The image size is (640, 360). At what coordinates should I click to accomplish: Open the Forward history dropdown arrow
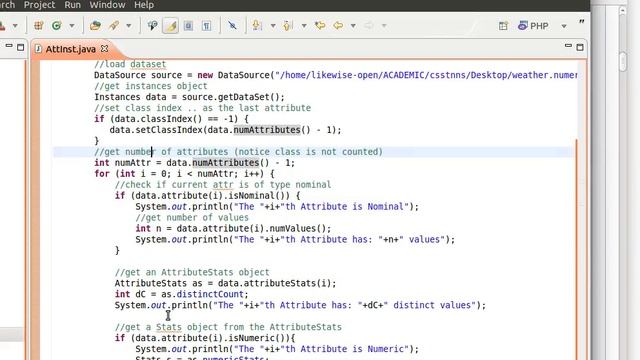(x=384, y=26)
